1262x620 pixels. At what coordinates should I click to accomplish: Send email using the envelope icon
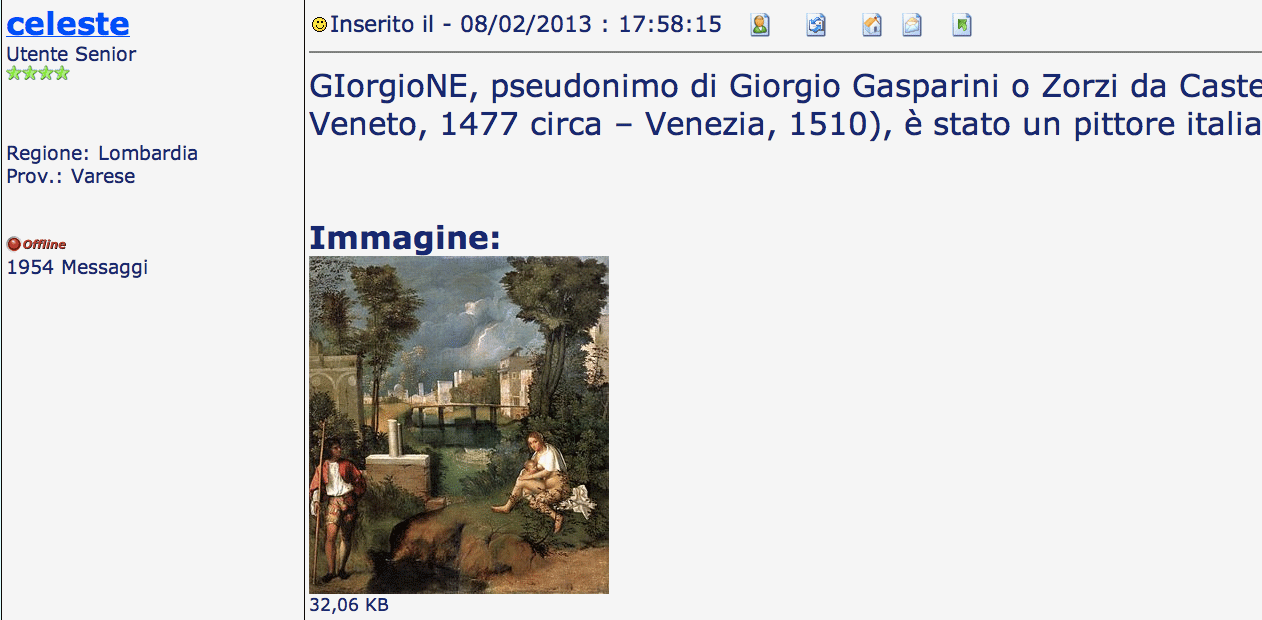point(912,25)
